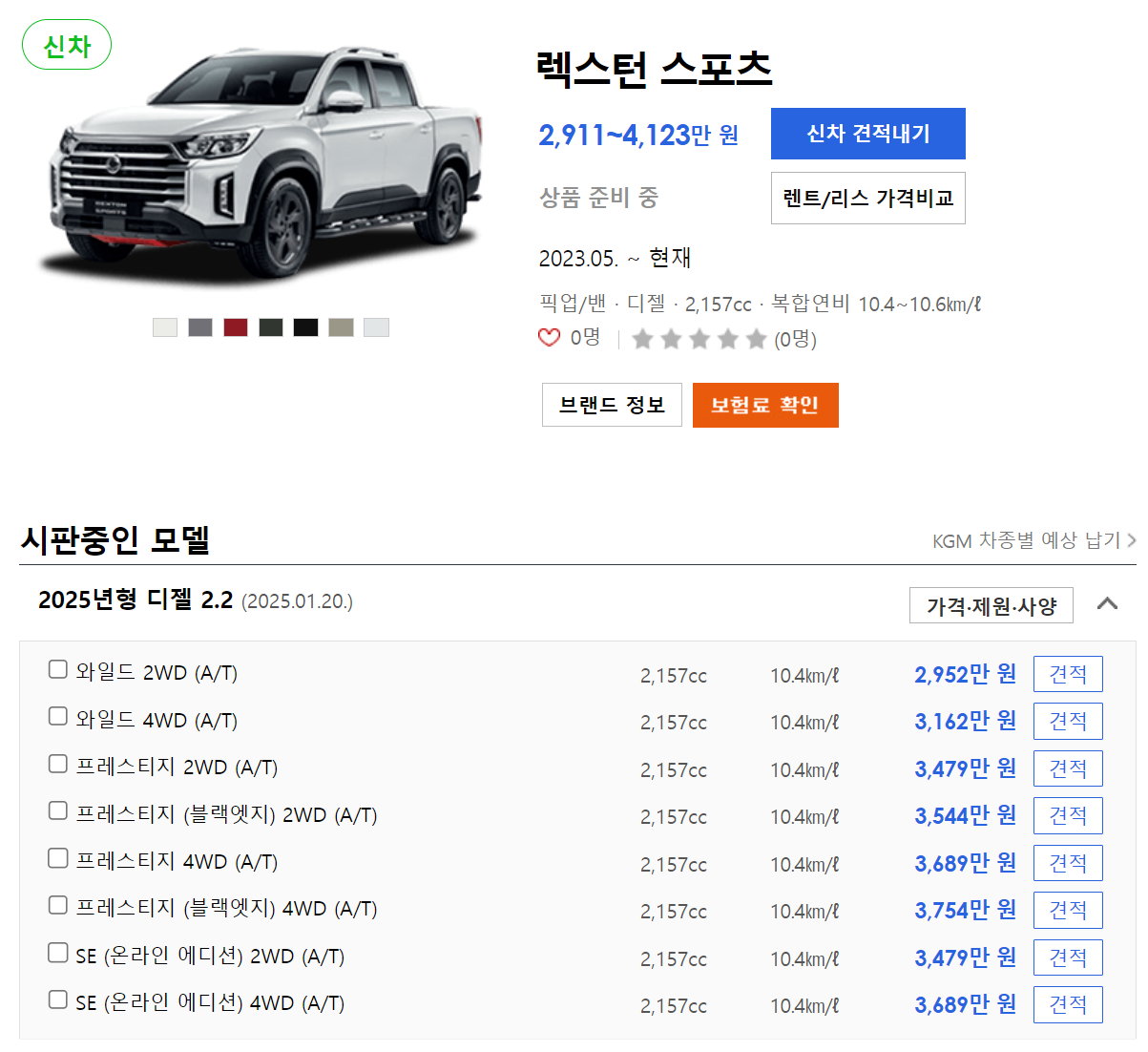Screen dimensions: 1148x1052
Task: Open 렌트/리스 가격비교
Action: pyautogui.click(x=868, y=198)
